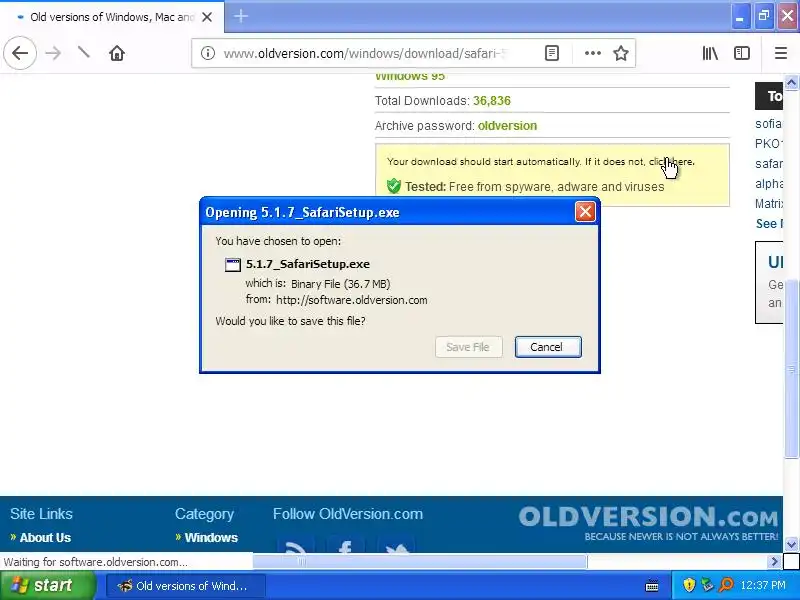Select the Old versions of Windows tab

point(112,17)
